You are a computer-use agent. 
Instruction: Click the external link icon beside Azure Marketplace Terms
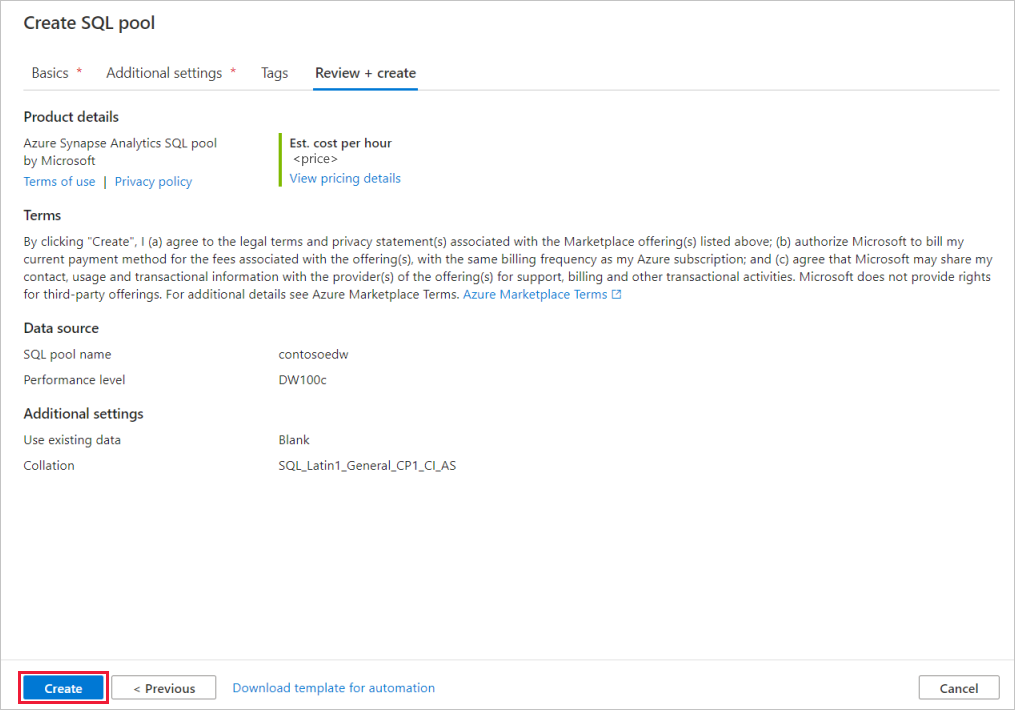(618, 293)
